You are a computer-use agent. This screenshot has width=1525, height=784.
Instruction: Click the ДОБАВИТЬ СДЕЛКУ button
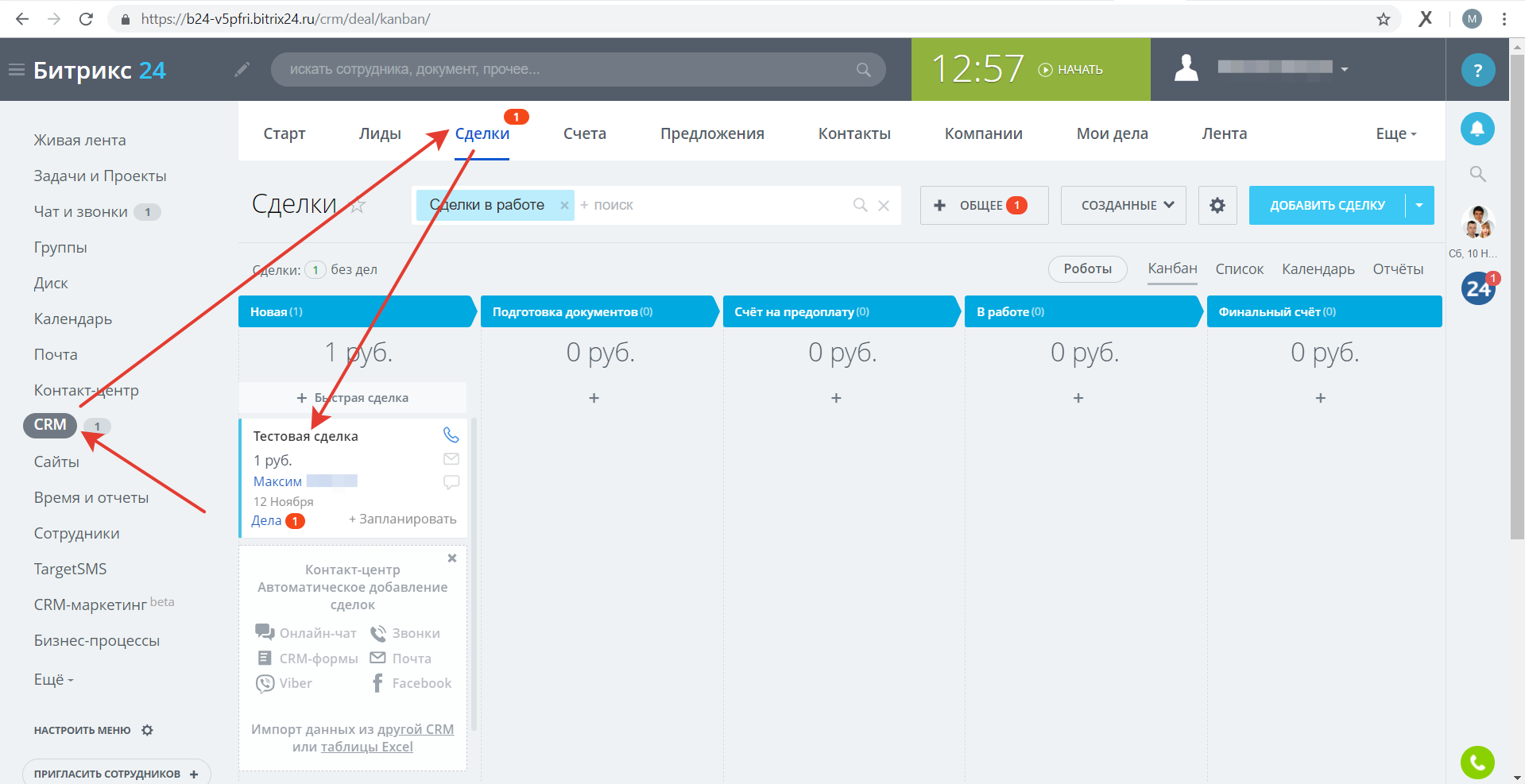click(1327, 205)
